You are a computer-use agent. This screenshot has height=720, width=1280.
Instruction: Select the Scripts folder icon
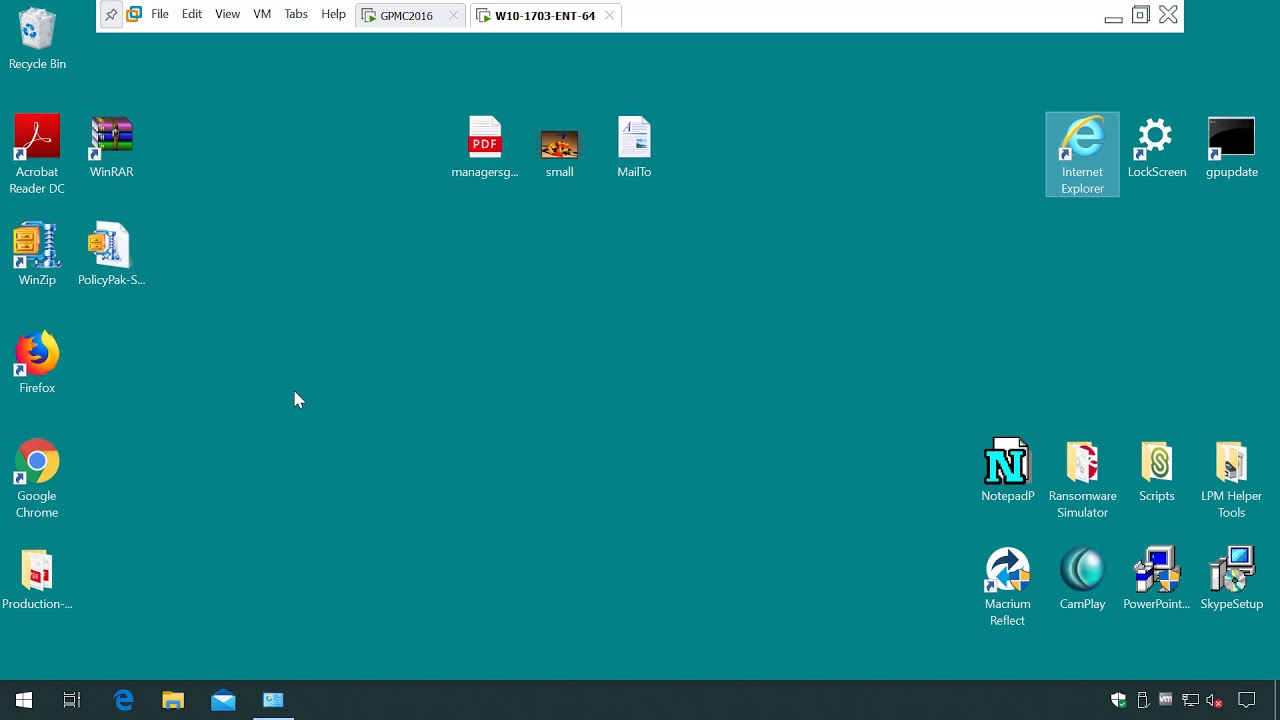pos(1157,471)
